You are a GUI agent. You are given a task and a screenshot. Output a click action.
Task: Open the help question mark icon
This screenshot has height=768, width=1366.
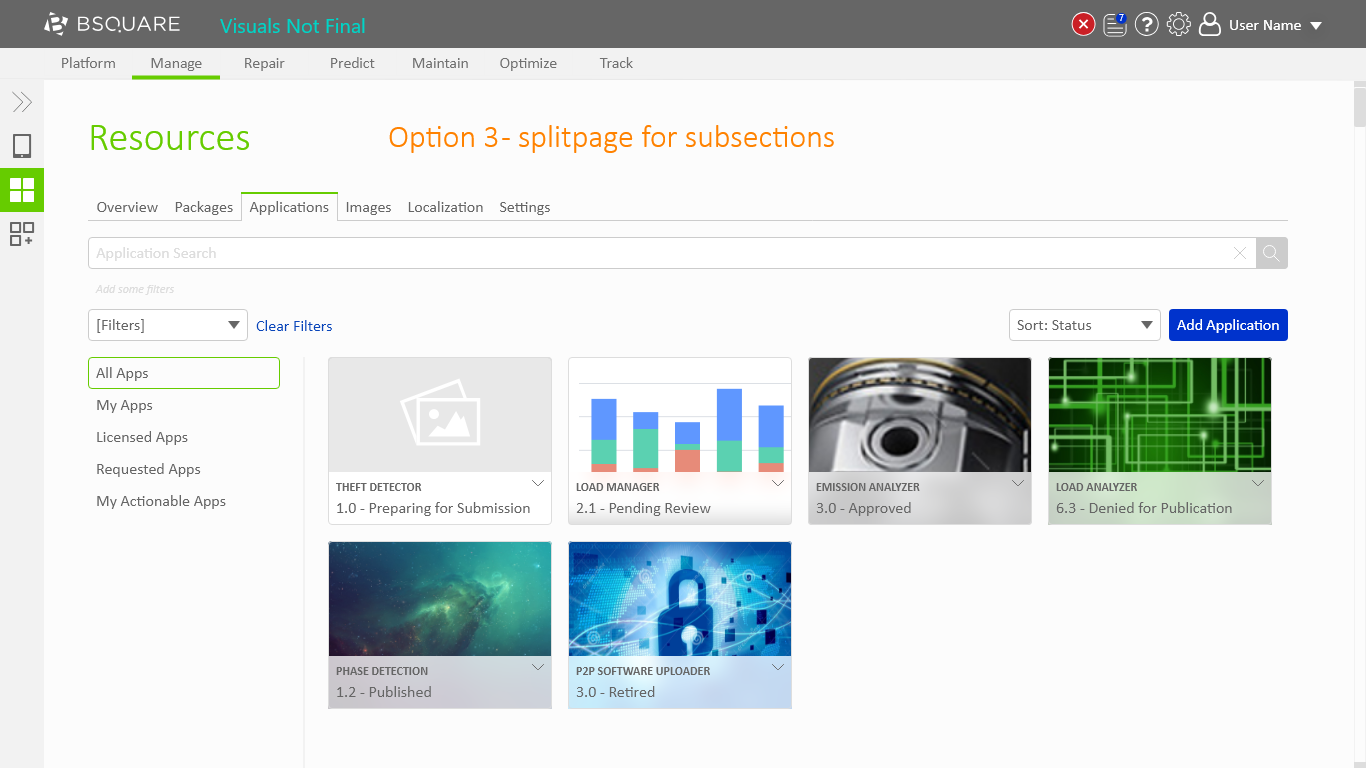point(1147,25)
